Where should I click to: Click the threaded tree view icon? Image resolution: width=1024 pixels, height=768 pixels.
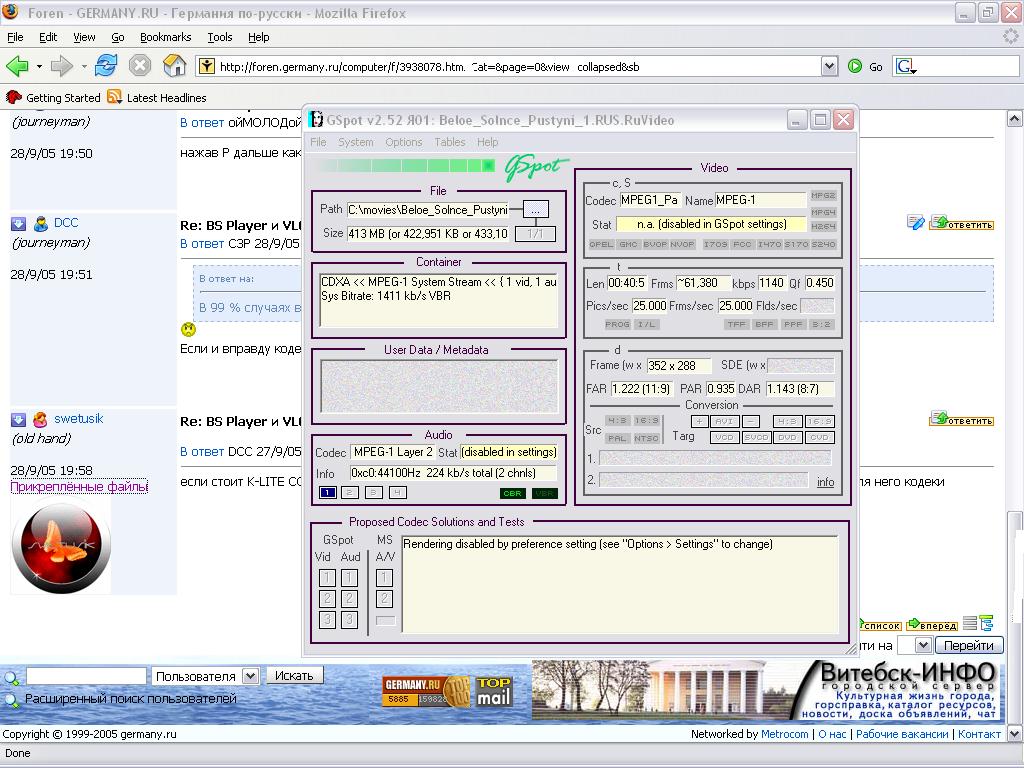[x=986, y=624]
